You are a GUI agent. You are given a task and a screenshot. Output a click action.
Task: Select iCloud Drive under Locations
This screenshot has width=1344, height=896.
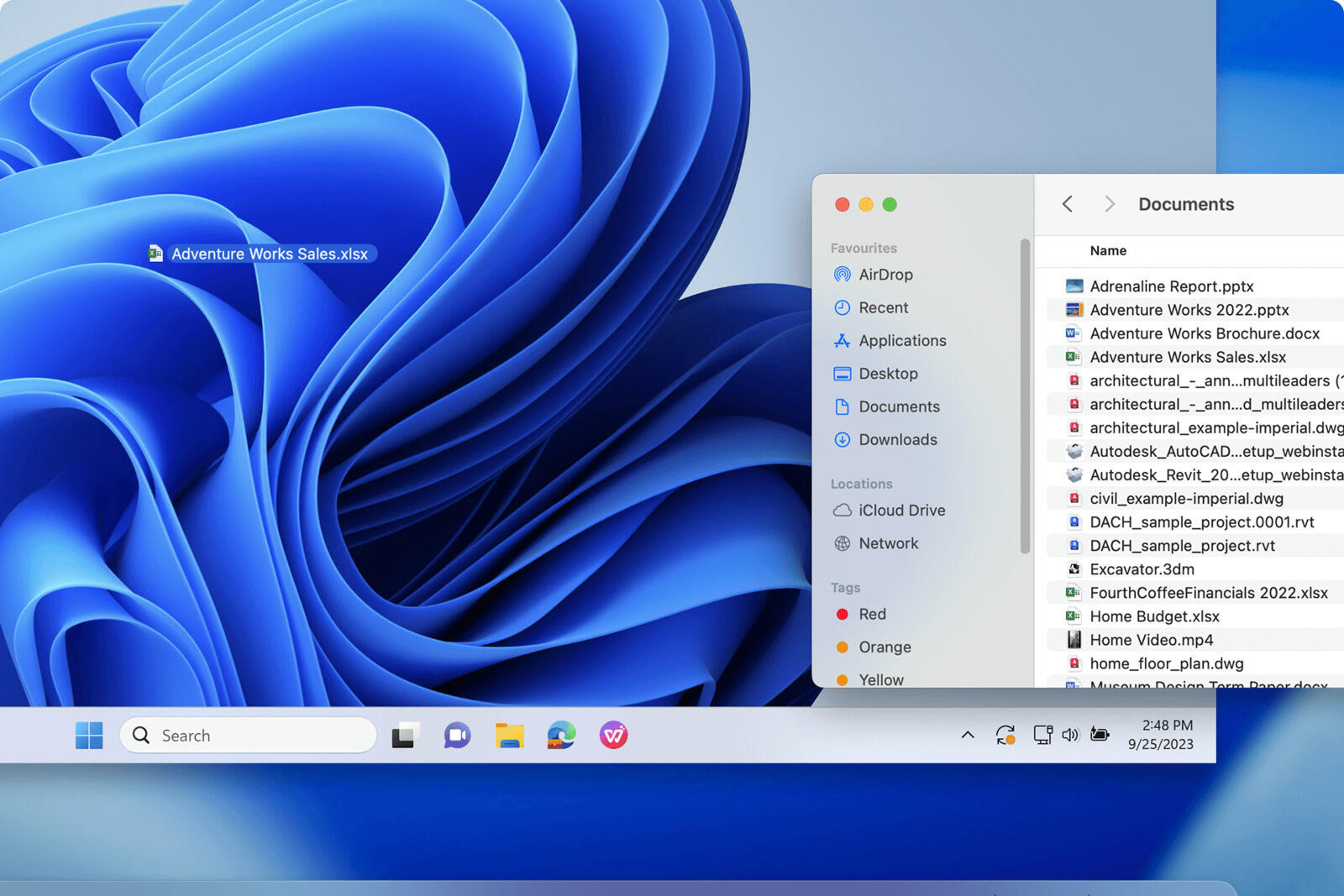901,511
